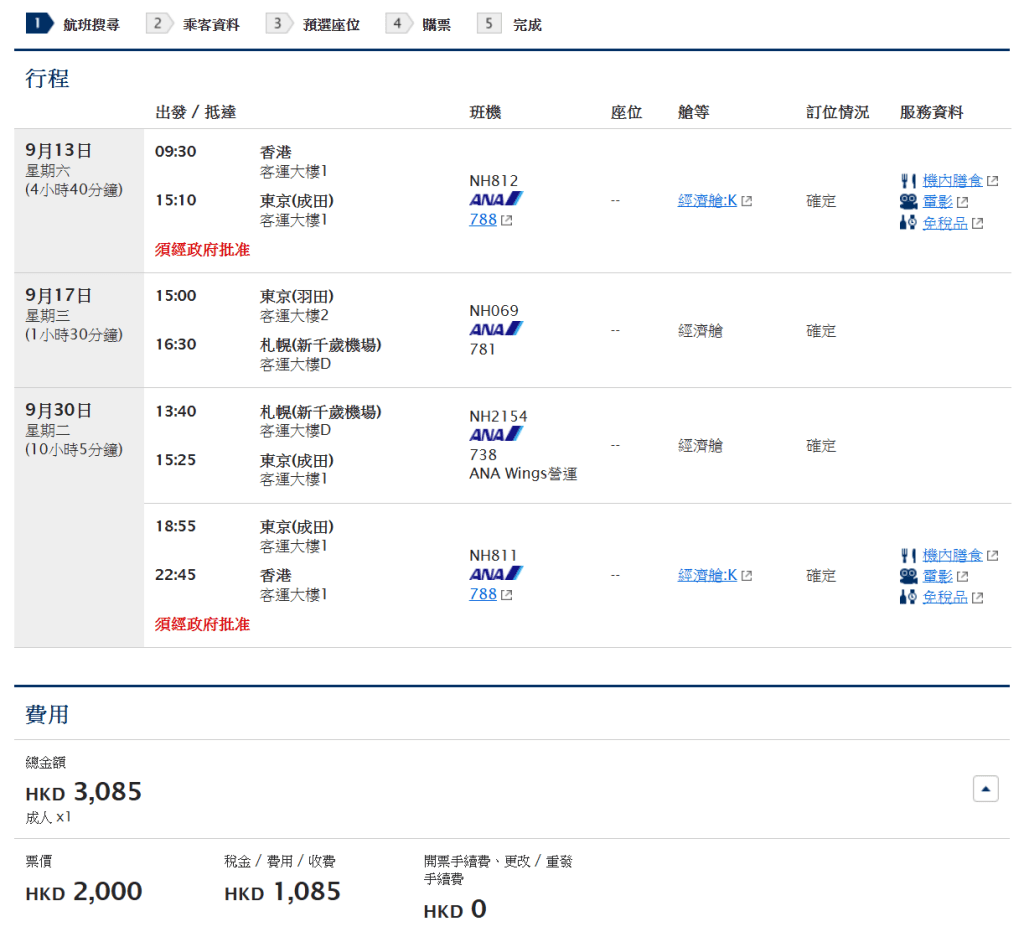Select step 3 預選座位

(314, 24)
